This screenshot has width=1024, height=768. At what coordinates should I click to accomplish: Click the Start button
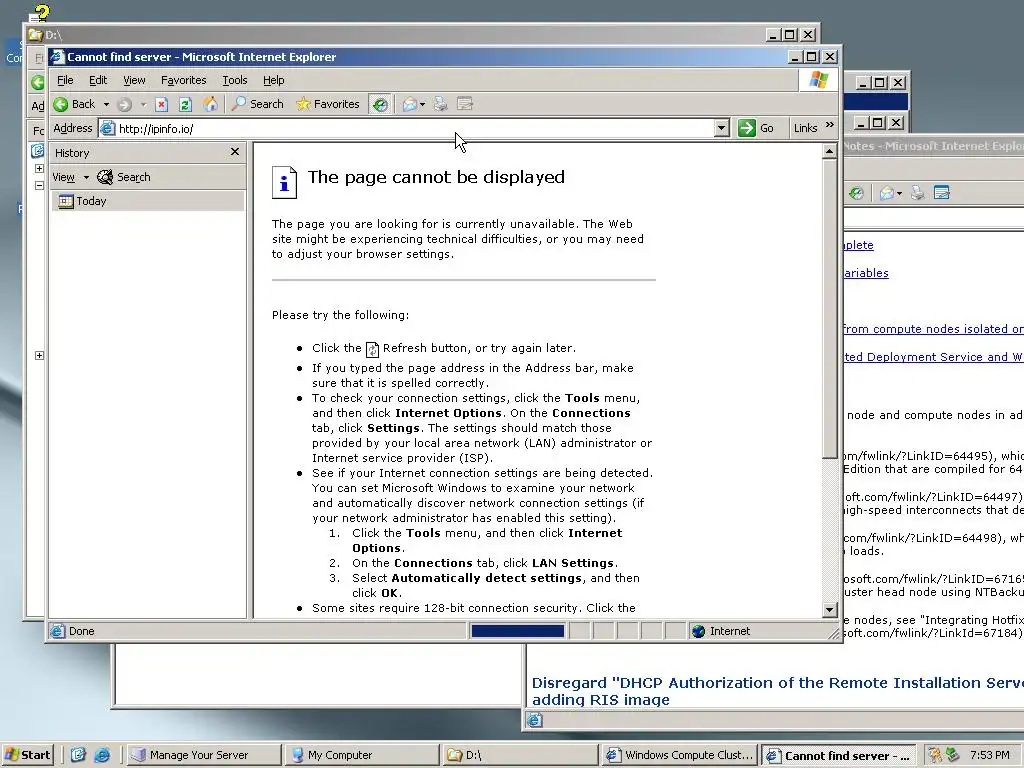pos(27,755)
